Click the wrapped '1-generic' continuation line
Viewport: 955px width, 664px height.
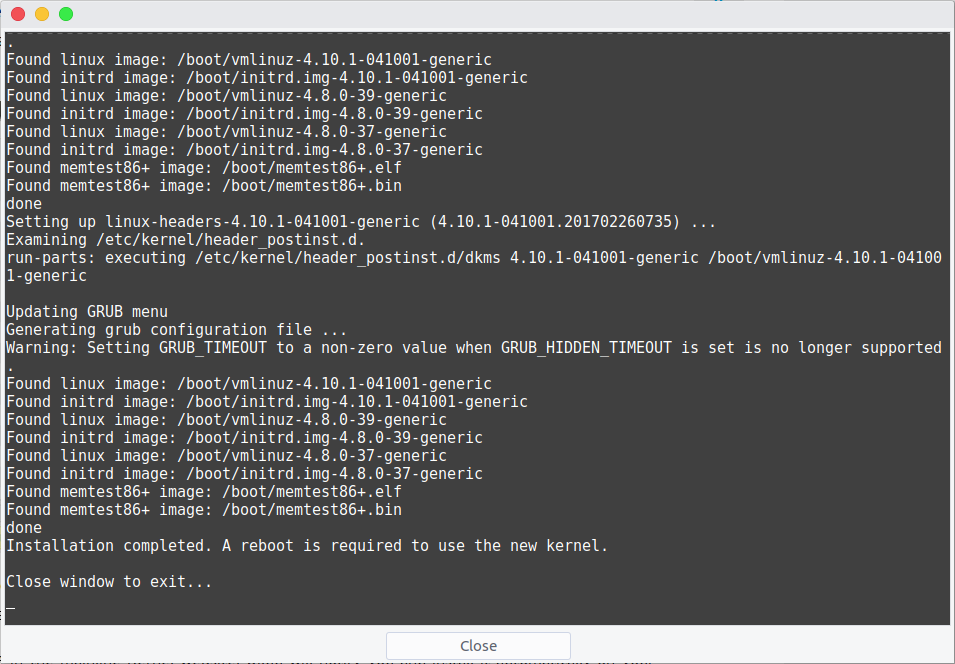(x=46, y=276)
